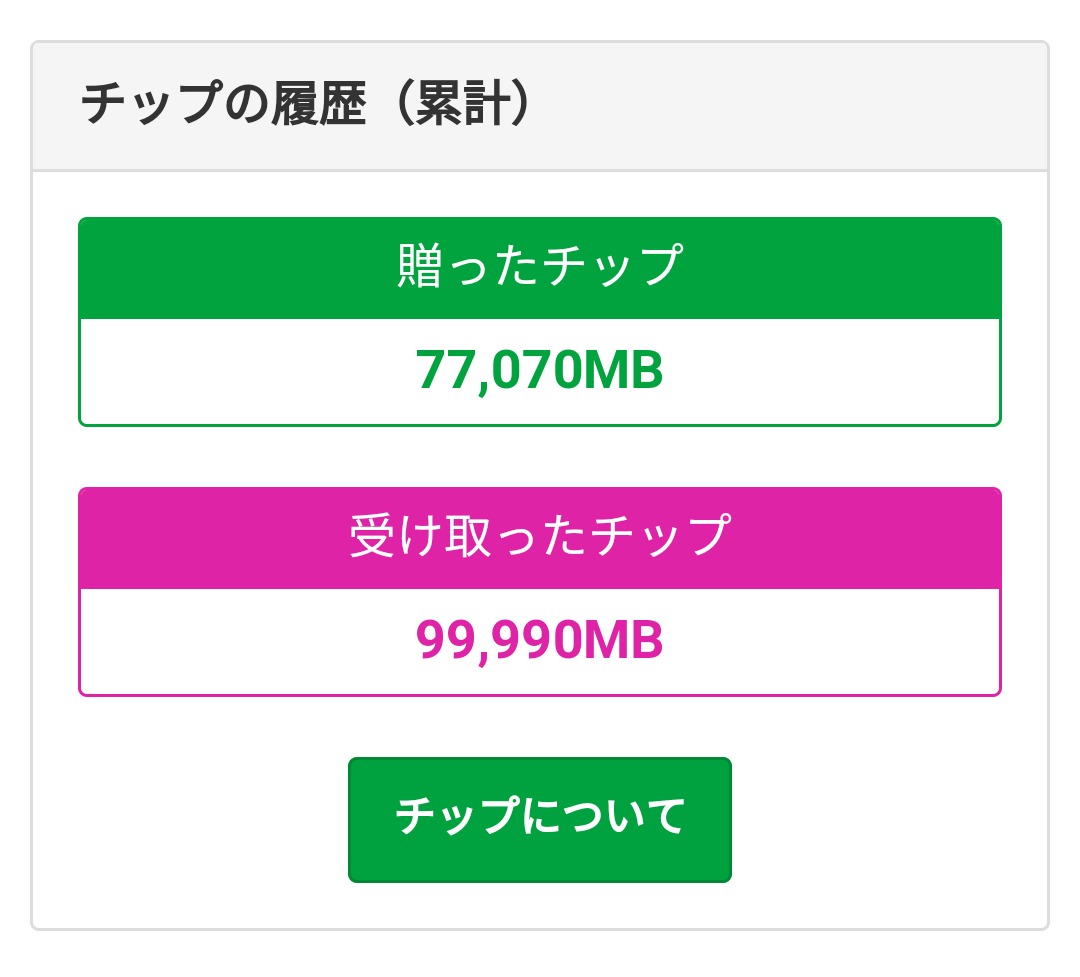Click the text 受け取った in the pink banner
The width and height of the screenshot is (1080, 977).
click(x=469, y=537)
